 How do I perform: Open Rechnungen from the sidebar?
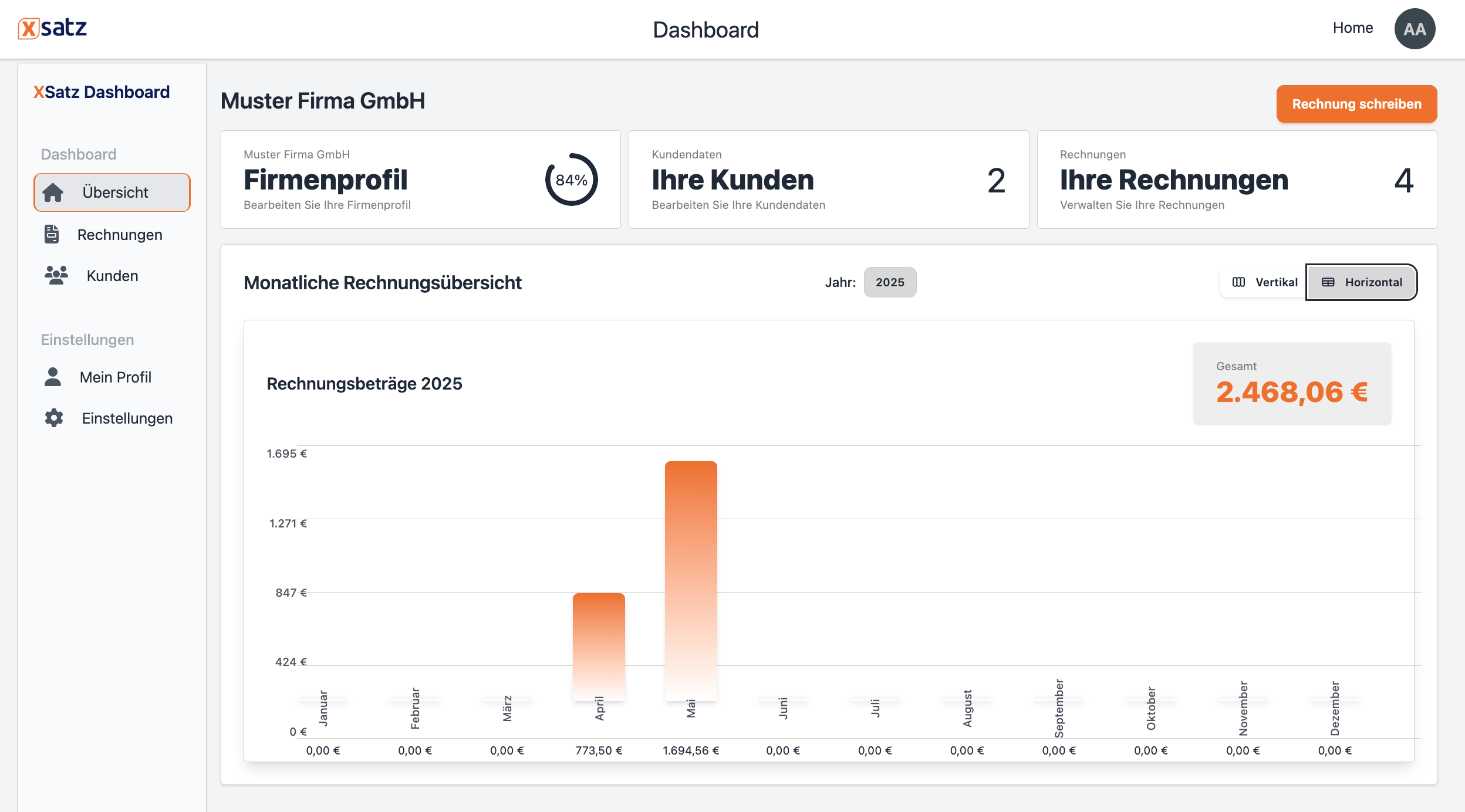112,234
